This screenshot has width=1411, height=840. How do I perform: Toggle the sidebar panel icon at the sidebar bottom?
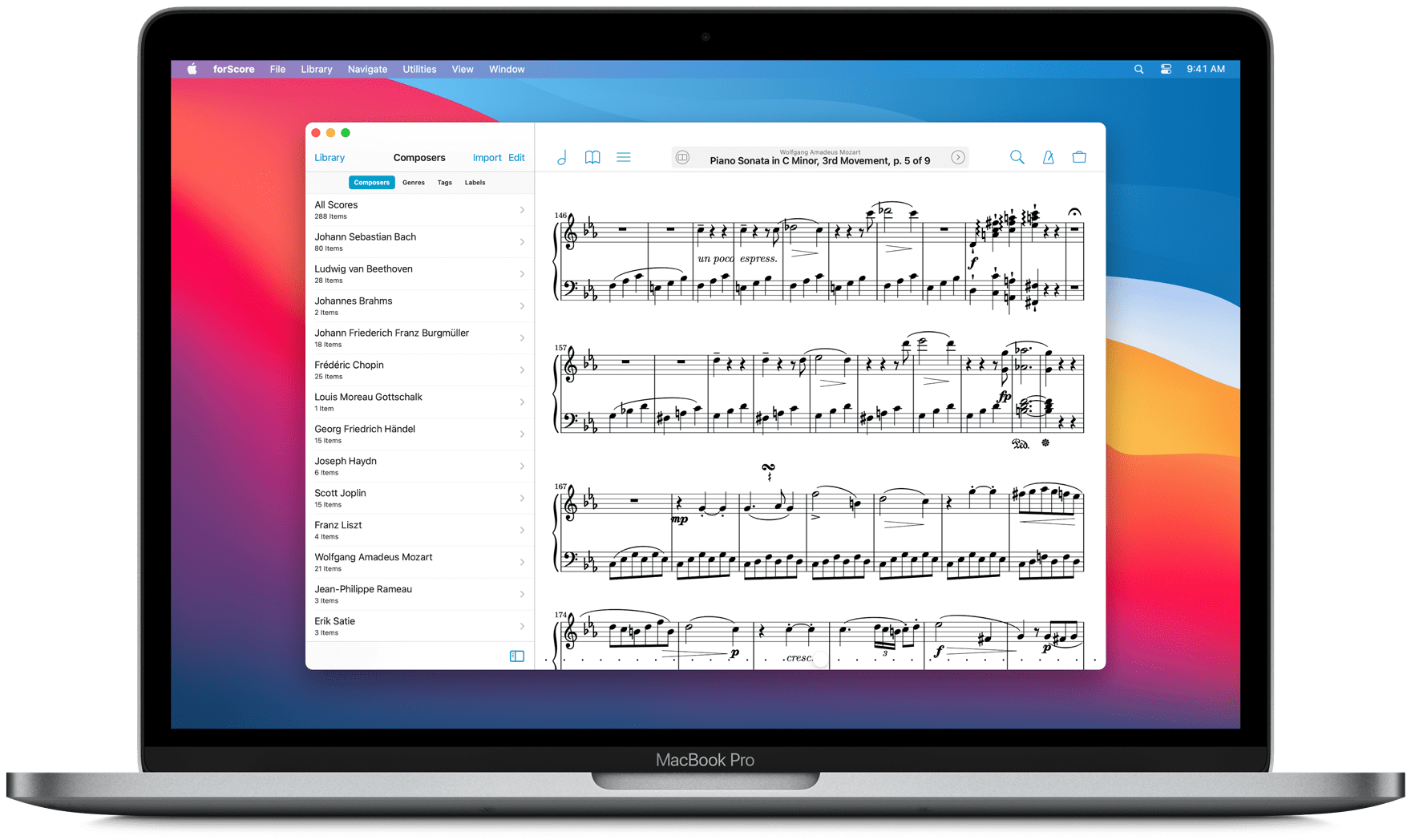(517, 656)
